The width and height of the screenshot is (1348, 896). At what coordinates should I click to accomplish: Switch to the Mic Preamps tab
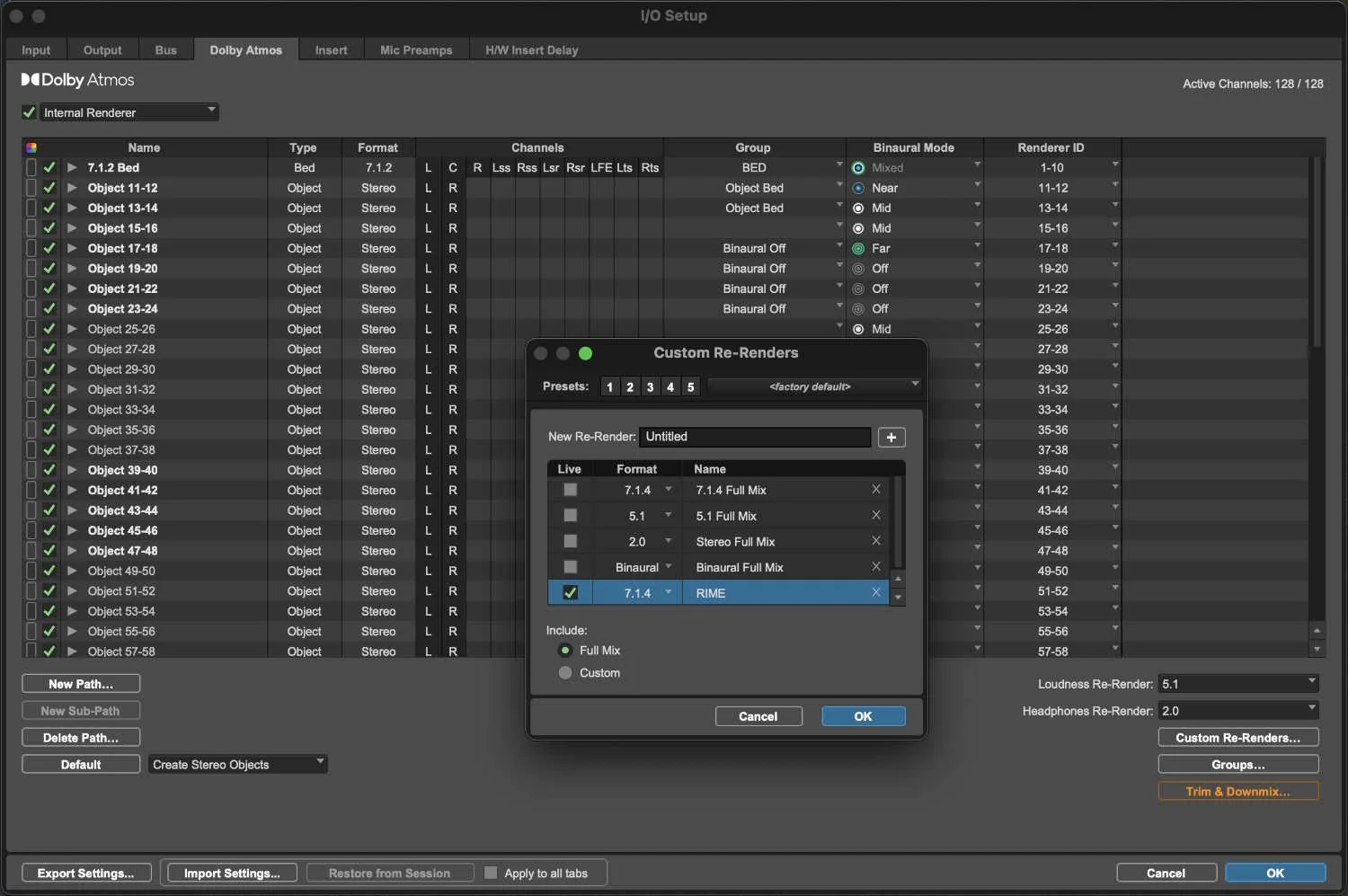pos(416,50)
